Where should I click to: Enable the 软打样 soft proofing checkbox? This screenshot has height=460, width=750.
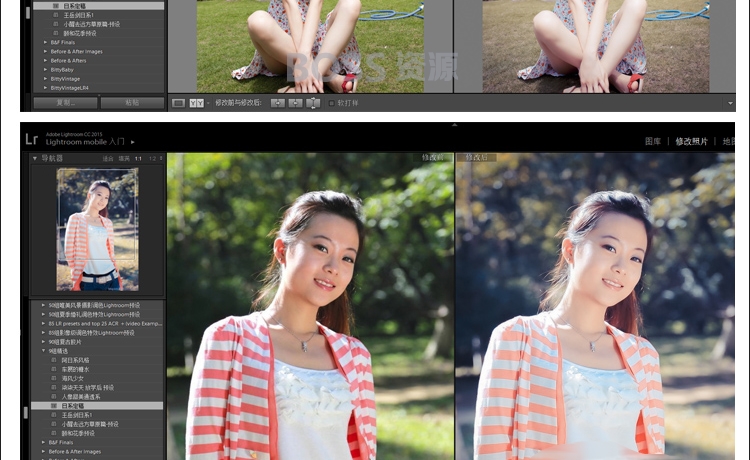click(331, 103)
